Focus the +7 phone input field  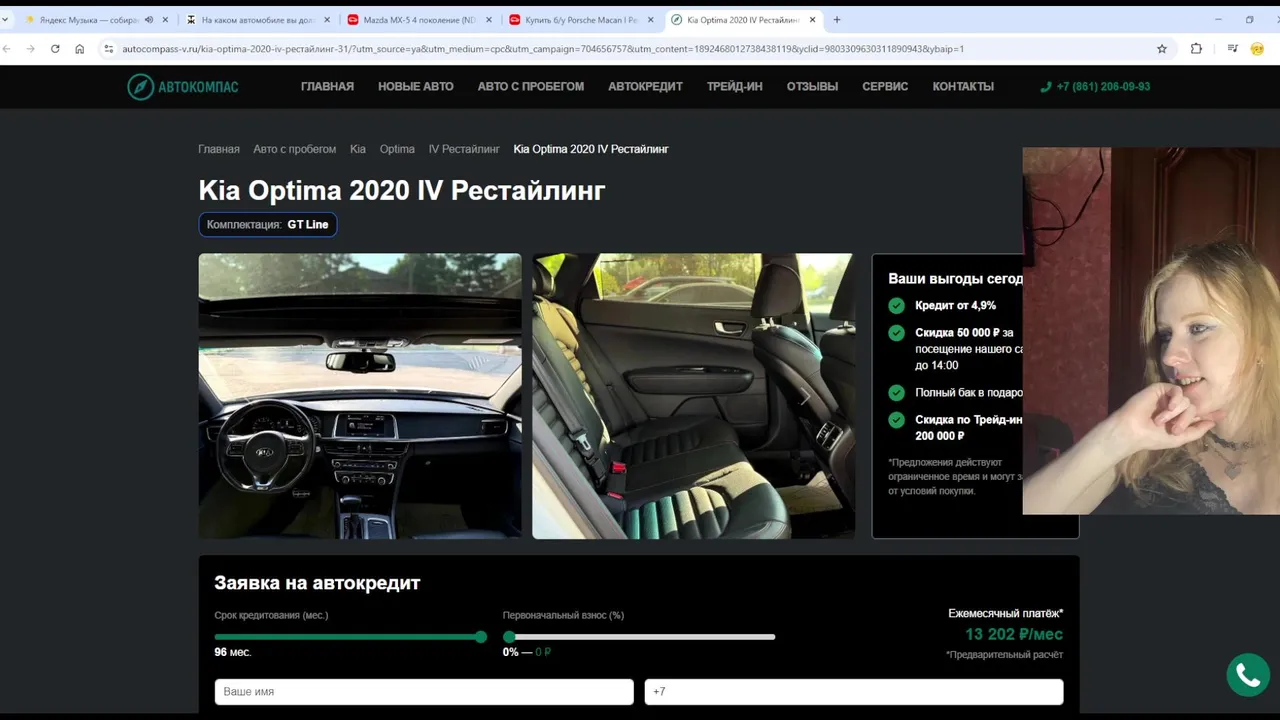click(x=854, y=692)
